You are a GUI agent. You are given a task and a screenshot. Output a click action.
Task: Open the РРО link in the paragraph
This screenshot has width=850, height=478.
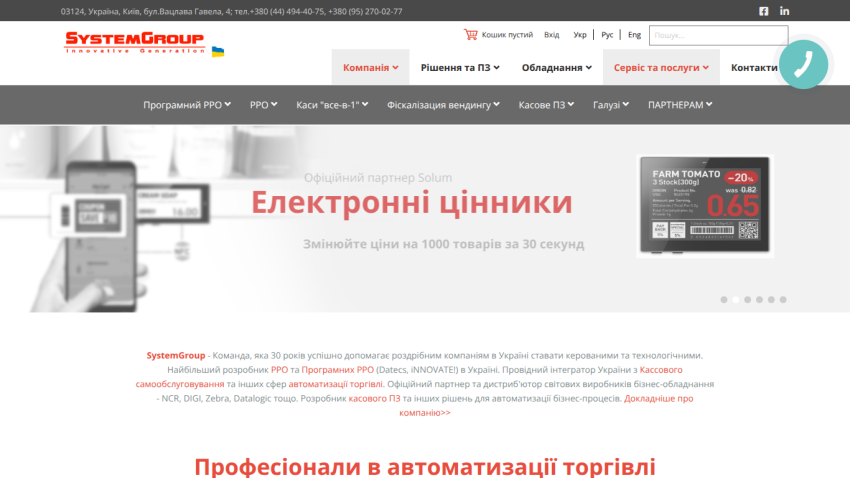pyautogui.click(x=279, y=370)
